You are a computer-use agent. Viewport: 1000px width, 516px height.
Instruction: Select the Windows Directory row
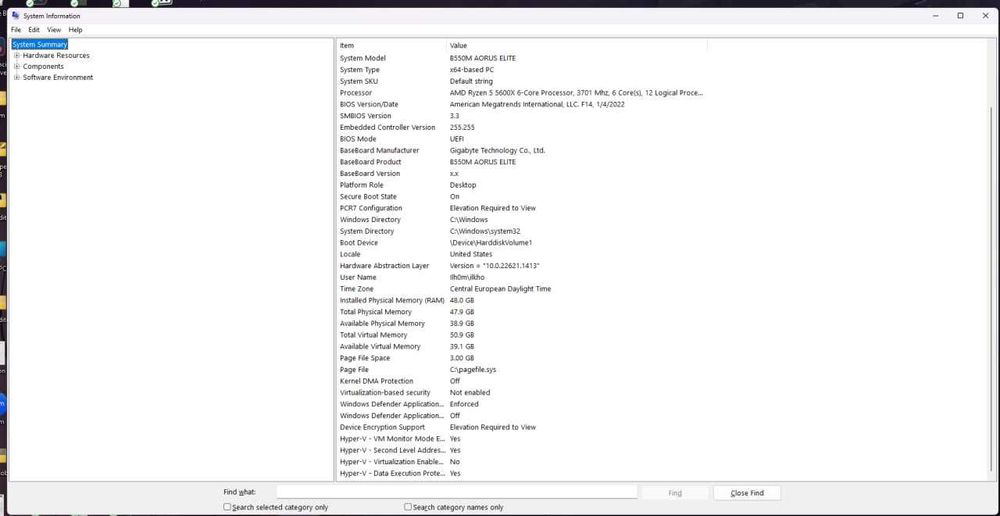pyautogui.click(x=522, y=219)
